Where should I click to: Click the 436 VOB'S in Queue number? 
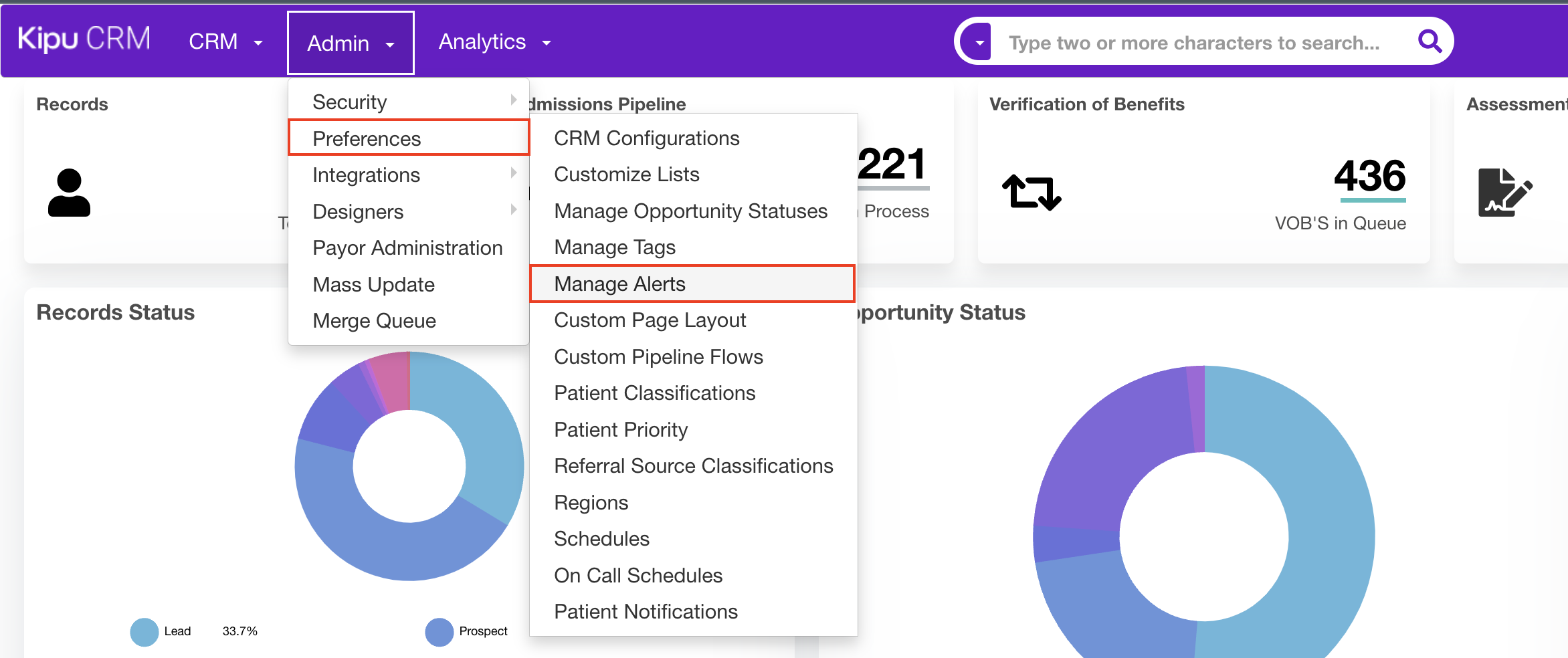tap(1369, 176)
